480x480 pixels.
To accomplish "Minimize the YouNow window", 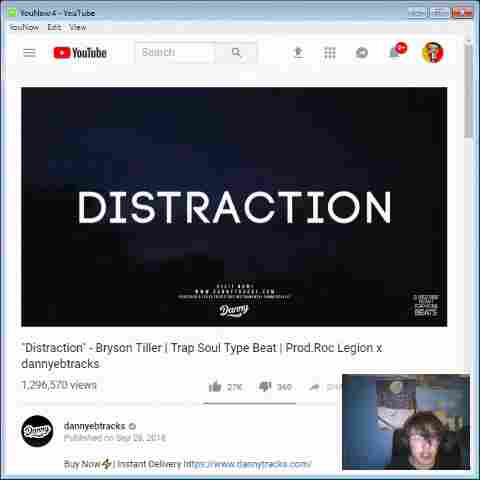I will coord(418,13).
